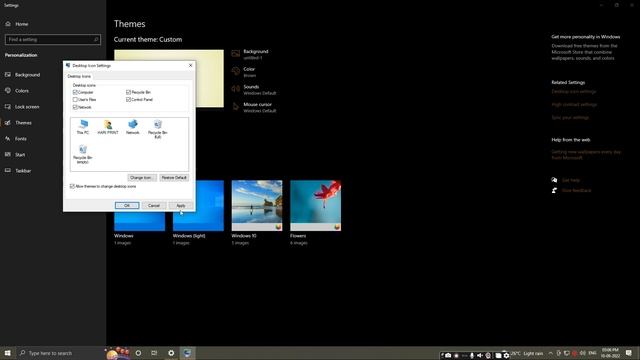Click the Mouse cursor icon in theme details
This screenshot has width=640, height=360.
pyautogui.click(x=236, y=107)
